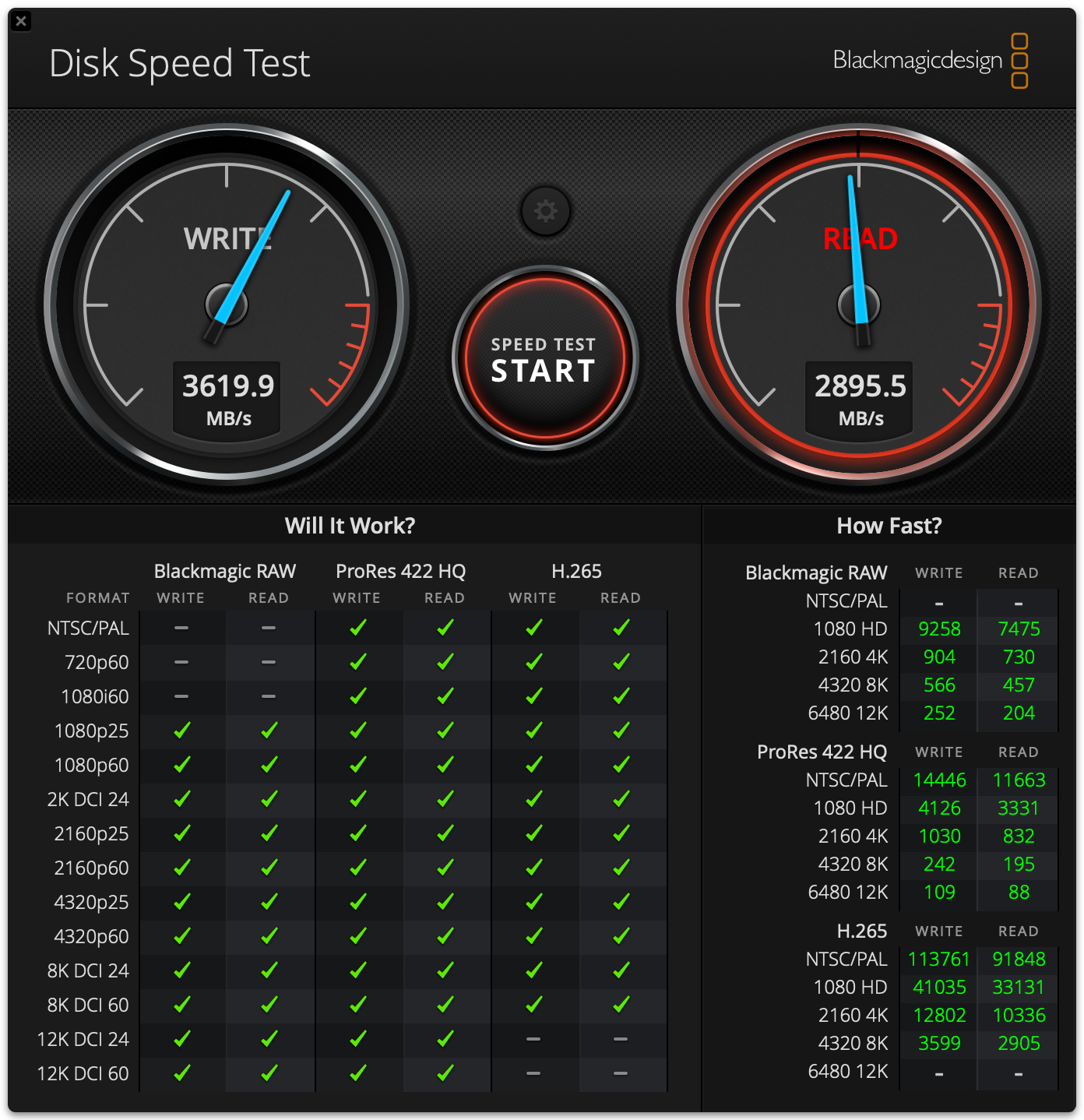
Task: Click Blackmagic RAW write checkmark for 1080p25
Action: point(181,731)
